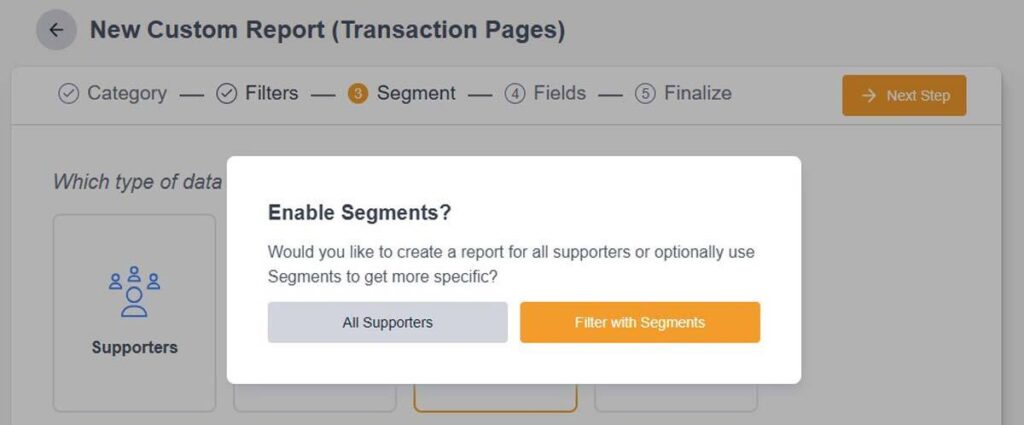The image size is (1024, 425).
Task: Click the back arrow icon
Action: (56, 30)
